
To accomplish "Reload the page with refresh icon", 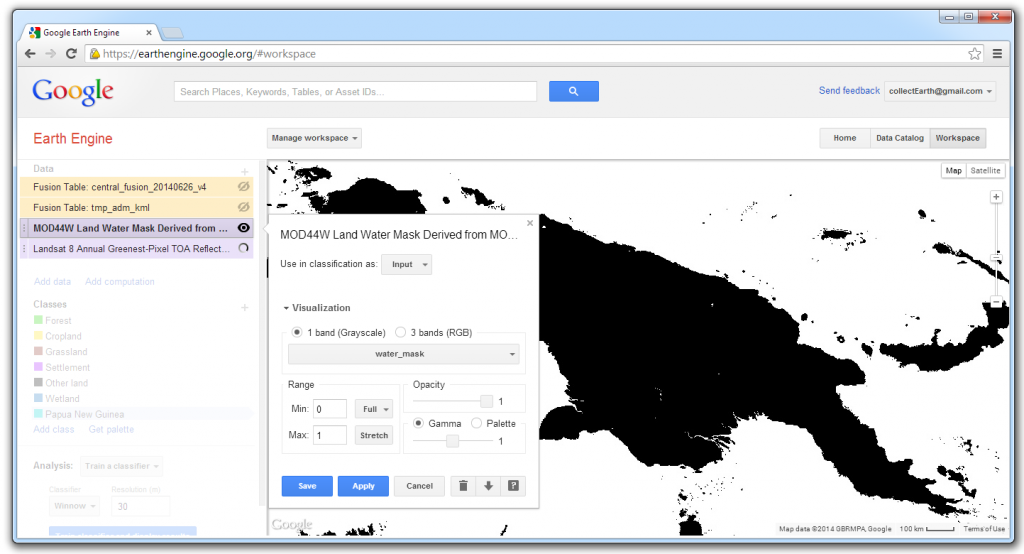I will (x=71, y=54).
